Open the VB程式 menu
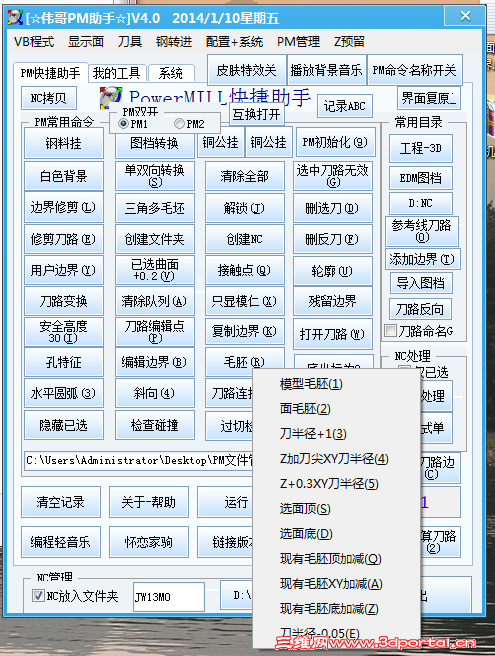This screenshot has width=495, height=656. [34, 42]
